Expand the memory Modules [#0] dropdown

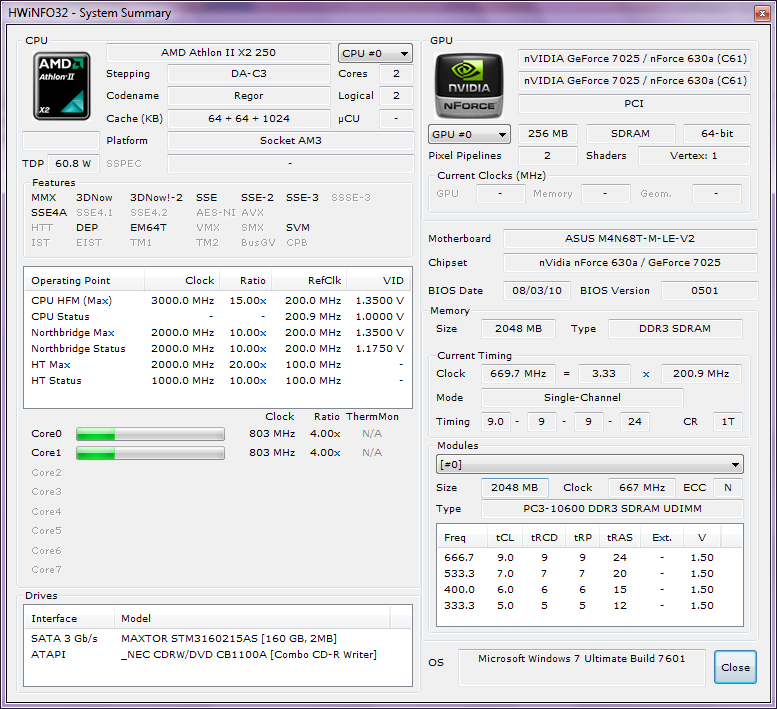point(590,465)
